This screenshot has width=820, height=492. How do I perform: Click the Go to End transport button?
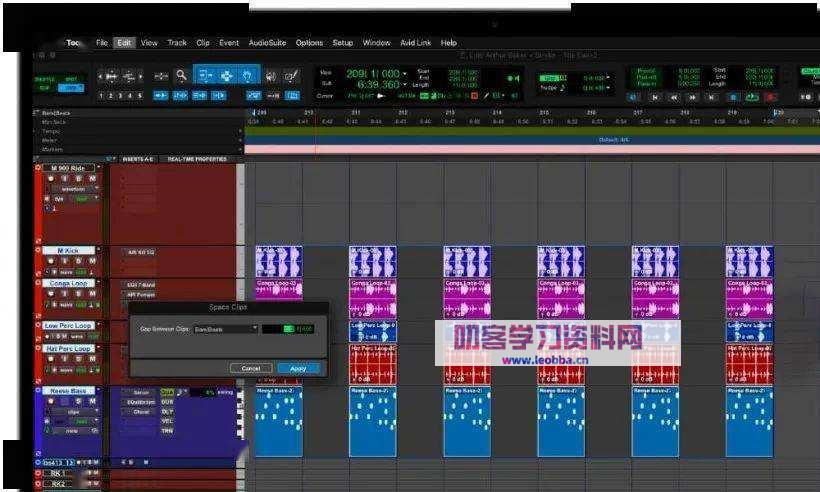coord(712,97)
